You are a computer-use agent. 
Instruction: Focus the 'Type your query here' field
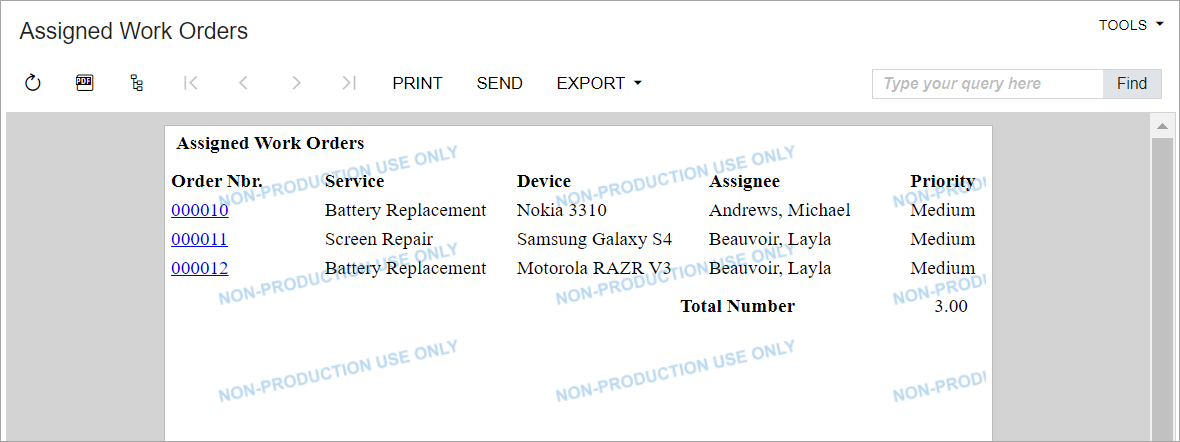(987, 84)
